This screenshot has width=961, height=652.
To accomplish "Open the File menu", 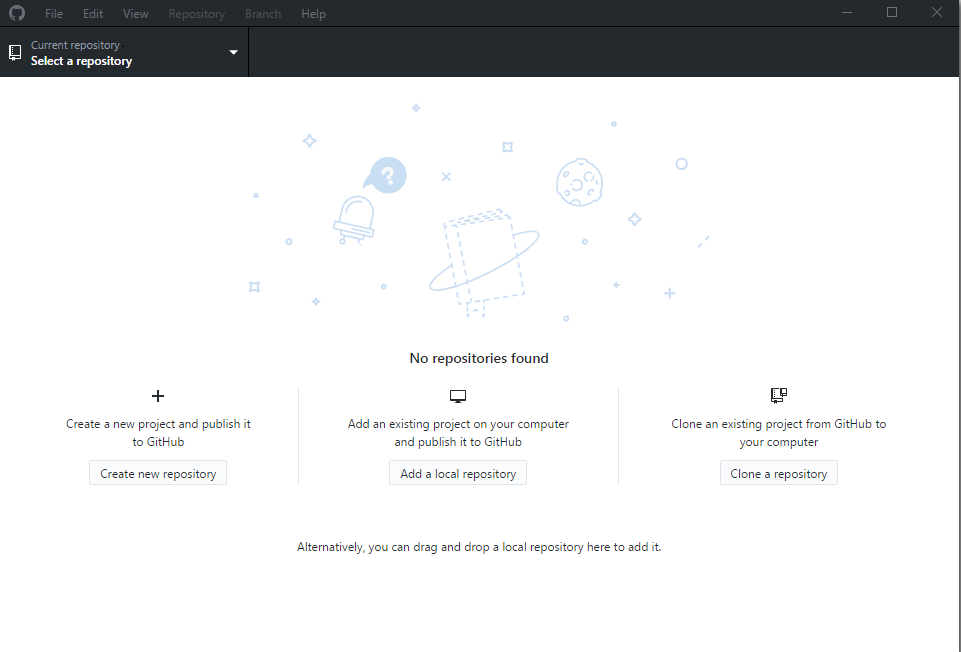I will (x=53, y=13).
